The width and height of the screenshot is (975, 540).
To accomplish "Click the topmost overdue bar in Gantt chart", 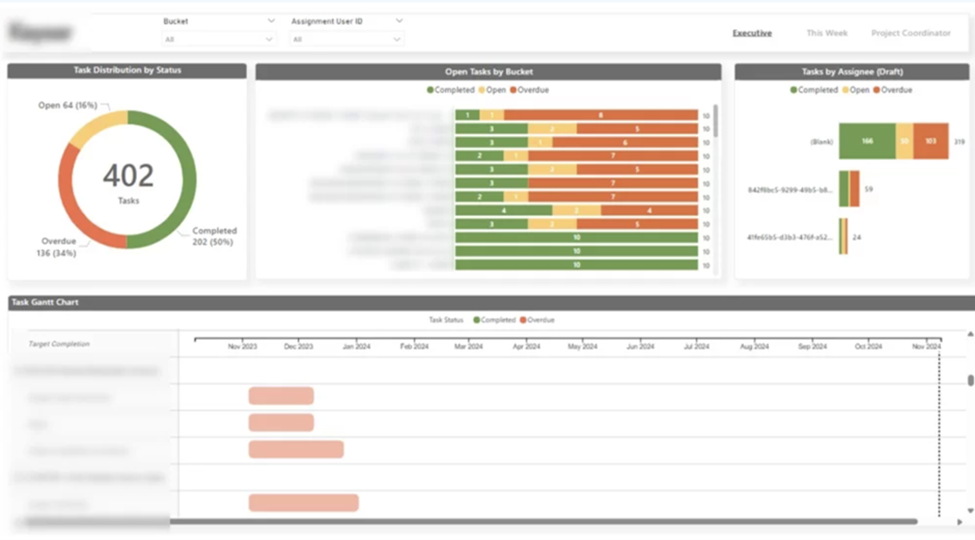I will point(281,396).
